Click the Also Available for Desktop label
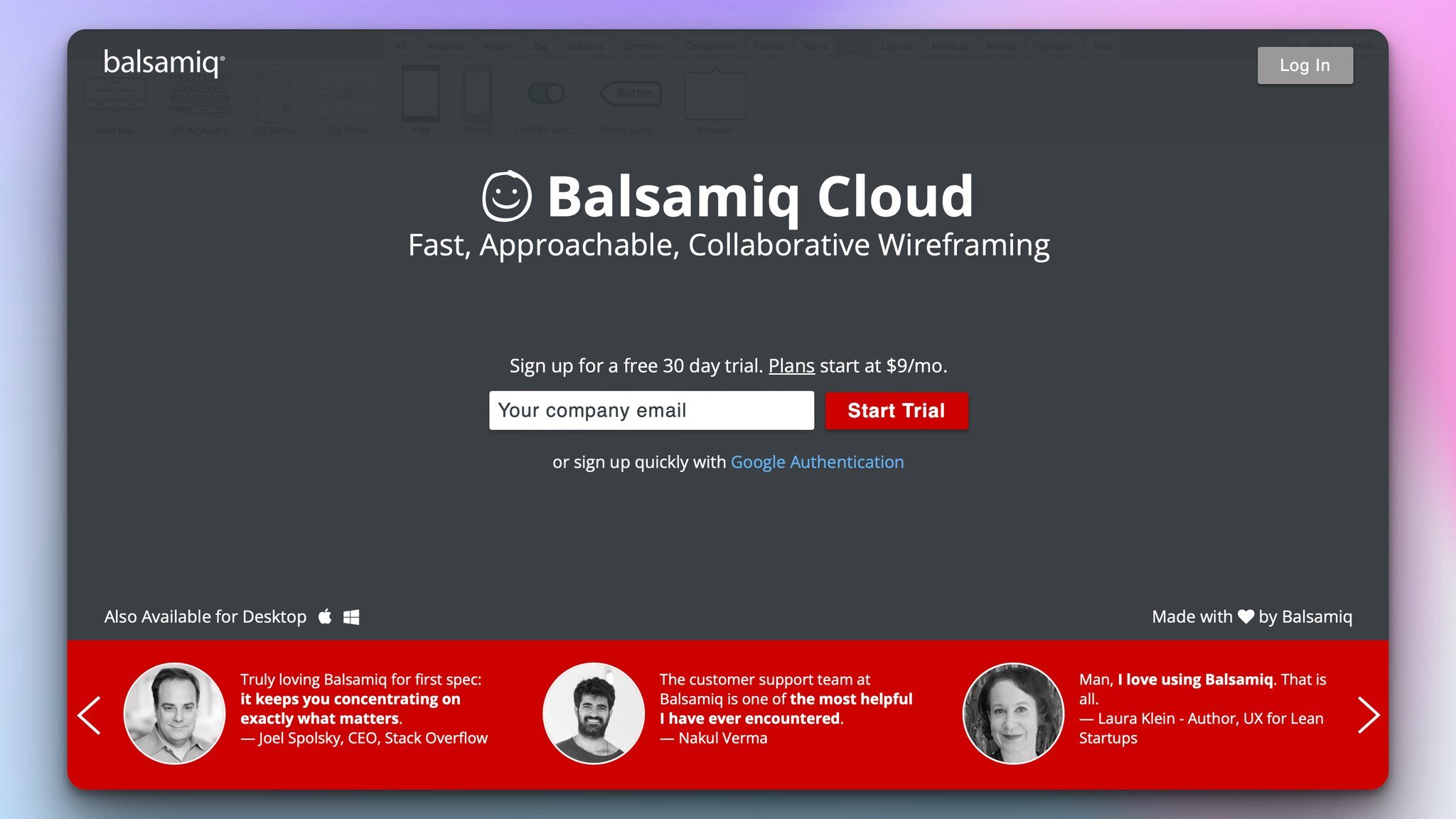Viewport: 1456px width, 819px height. (x=205, y=616)
